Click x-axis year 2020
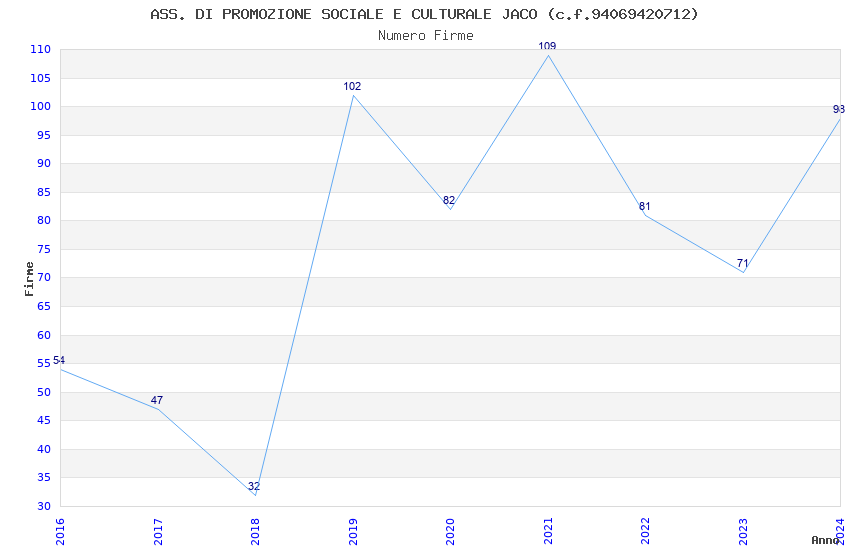The image size is (850, 550). point(450,532)
